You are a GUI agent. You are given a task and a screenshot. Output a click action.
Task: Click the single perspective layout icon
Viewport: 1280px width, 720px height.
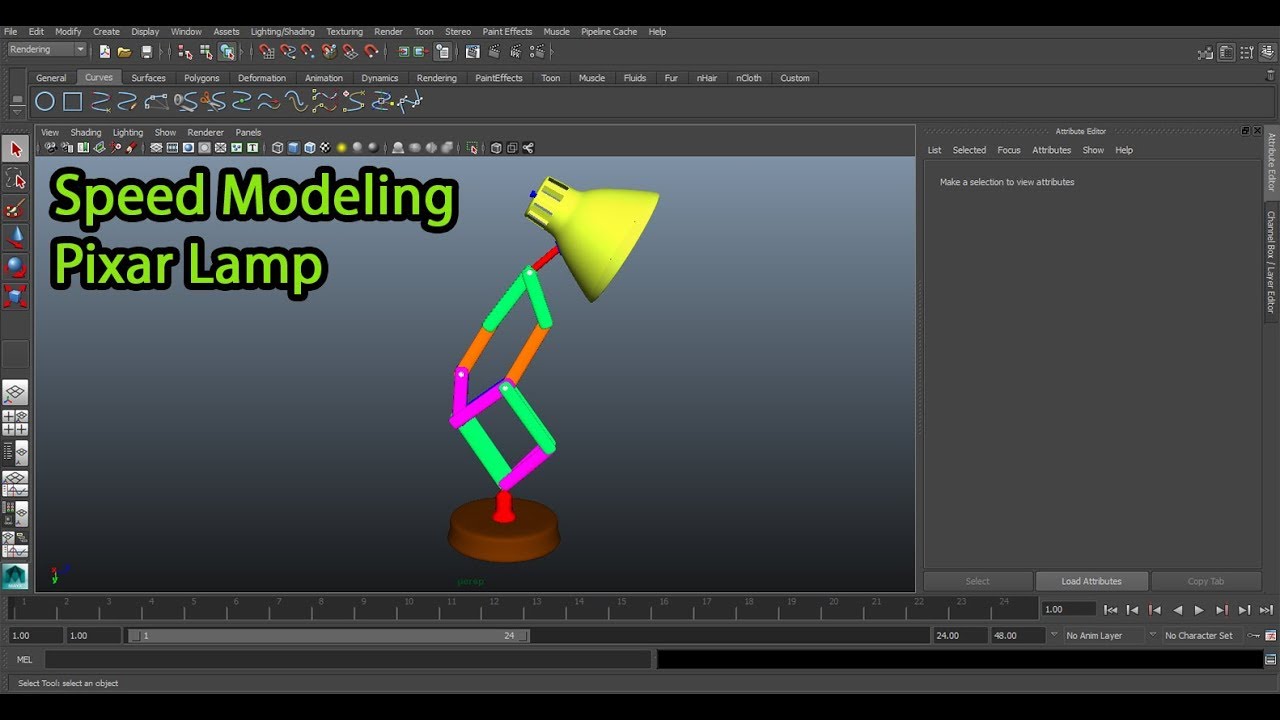tap(15, 393)
